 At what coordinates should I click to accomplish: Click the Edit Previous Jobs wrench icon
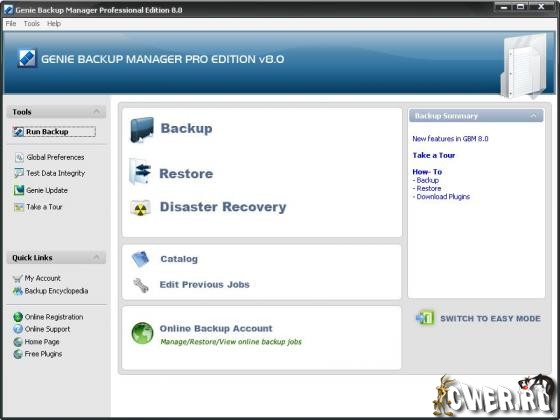(141, 285)
